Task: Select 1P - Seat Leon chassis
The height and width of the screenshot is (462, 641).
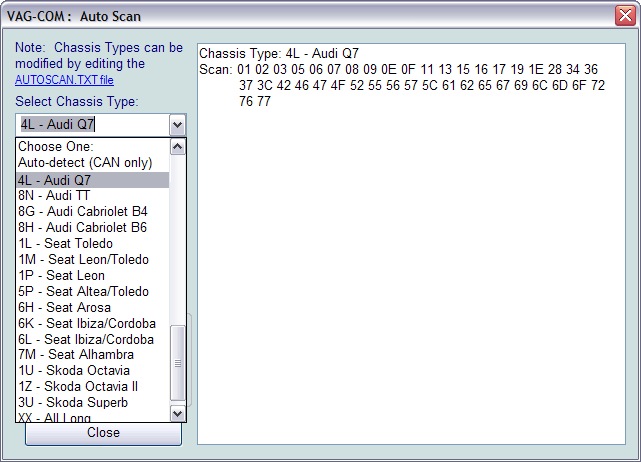Action: 61,276
